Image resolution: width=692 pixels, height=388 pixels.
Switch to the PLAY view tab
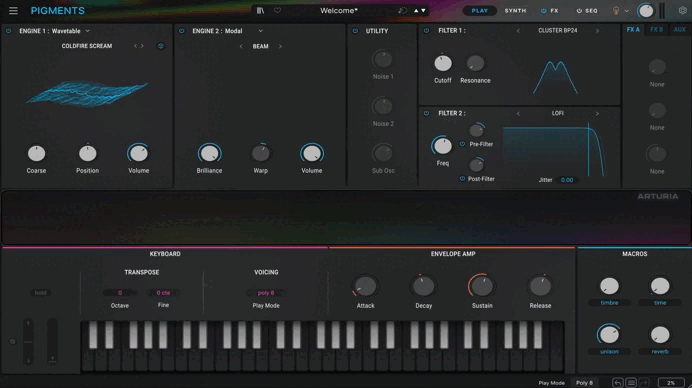pyautogui.click(x=480, y=11)
